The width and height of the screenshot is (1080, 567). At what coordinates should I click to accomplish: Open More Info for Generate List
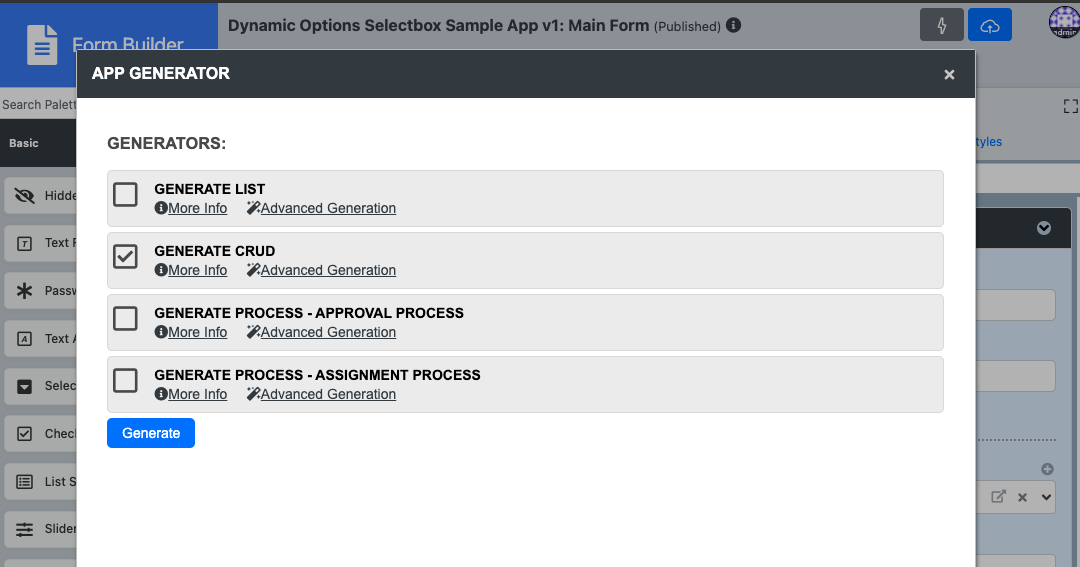pos(191,208)
